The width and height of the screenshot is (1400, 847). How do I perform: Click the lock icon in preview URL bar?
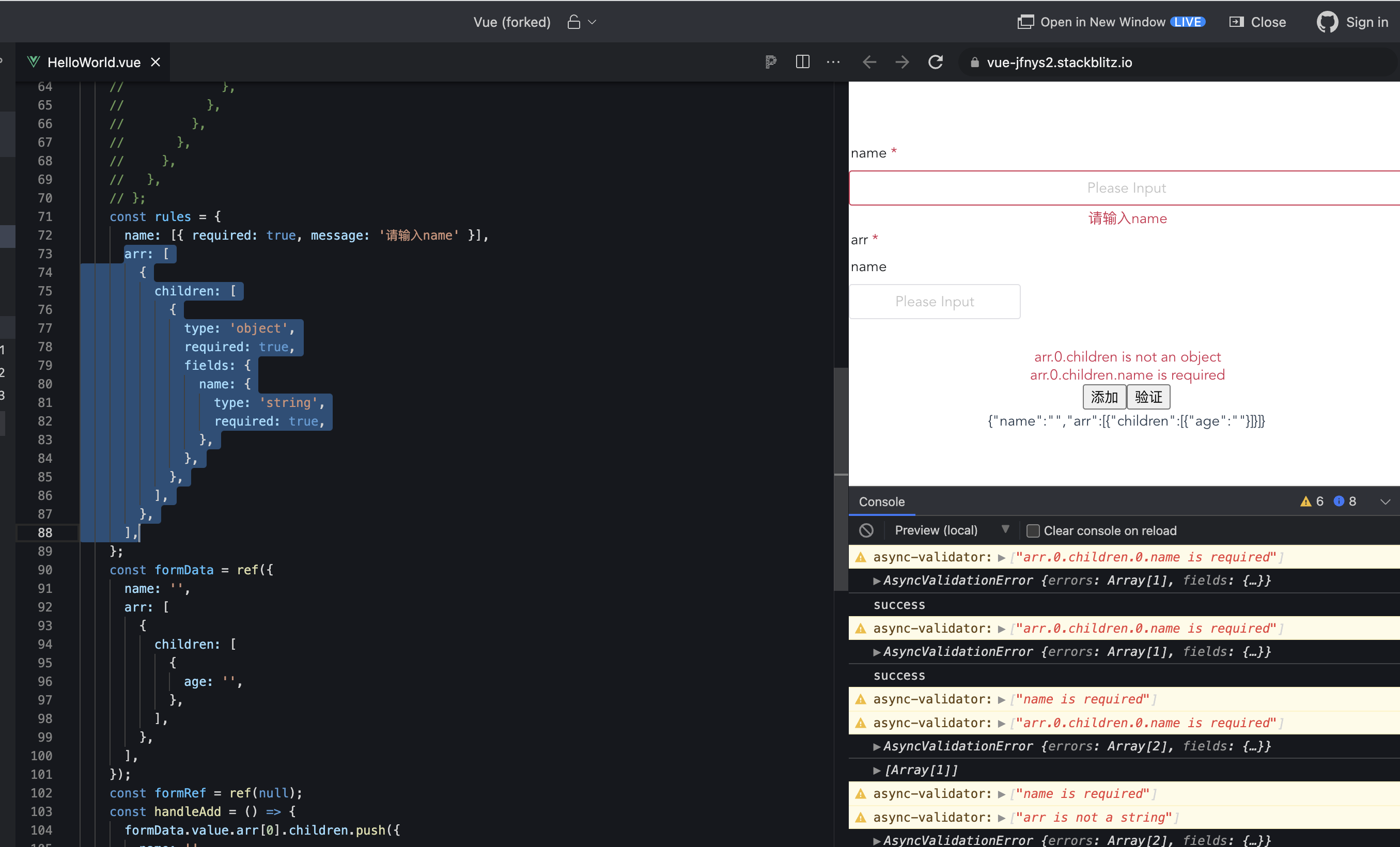974,62
